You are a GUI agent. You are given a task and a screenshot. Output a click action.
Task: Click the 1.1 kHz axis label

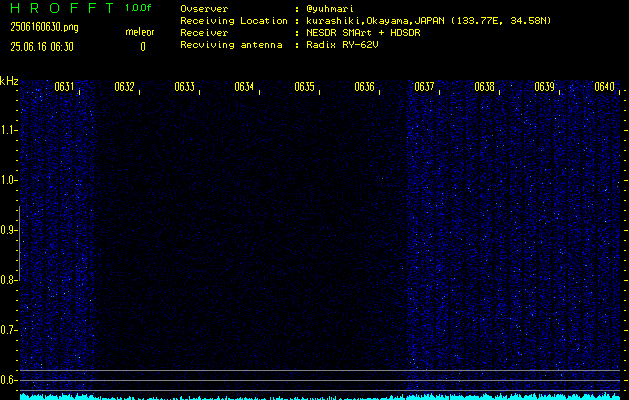point(8,130)
